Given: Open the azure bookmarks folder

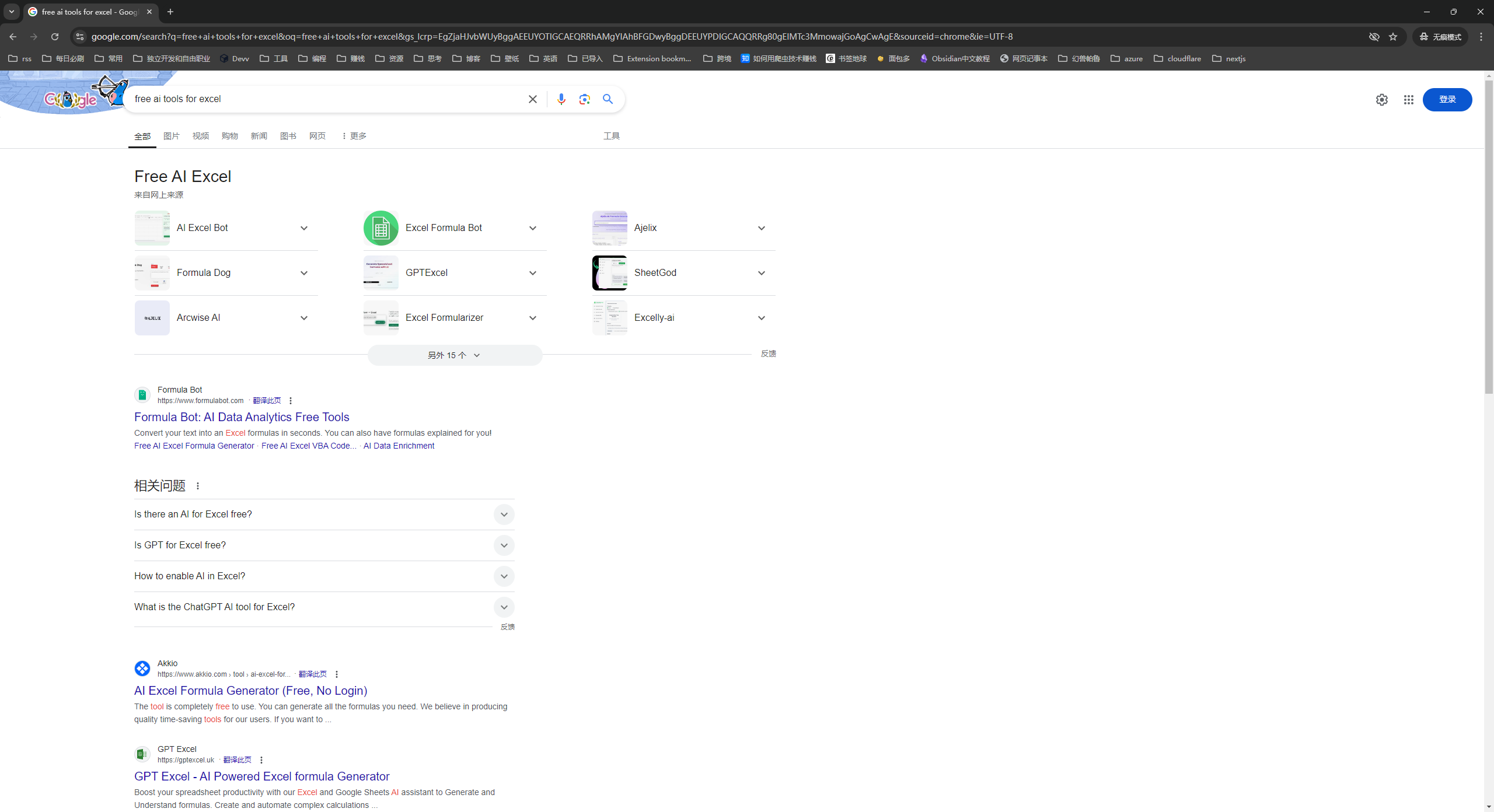Looking at the screenshot, I should coord(1127,58).
